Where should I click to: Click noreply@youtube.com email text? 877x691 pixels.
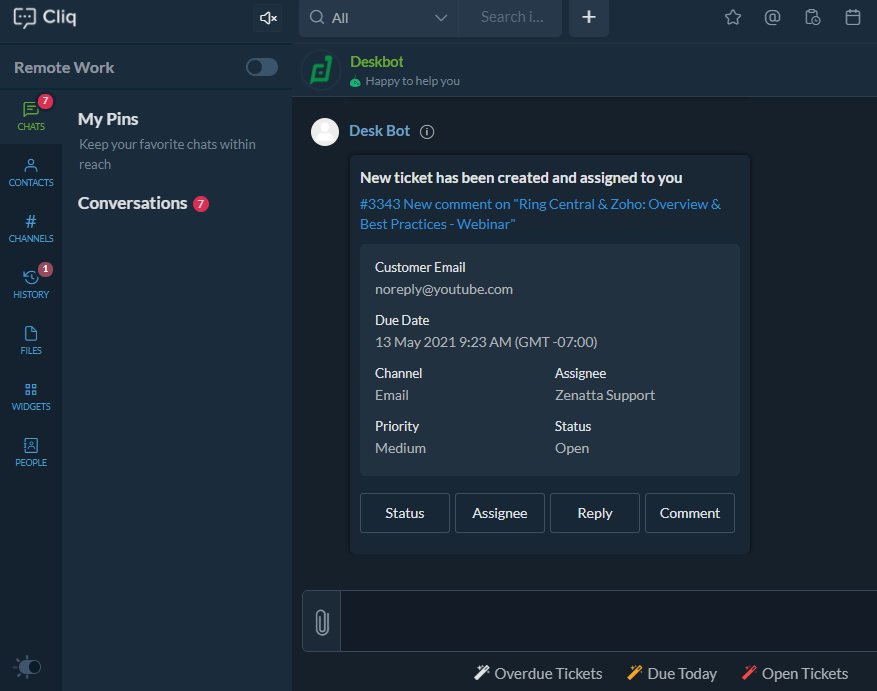coord(444,289)
